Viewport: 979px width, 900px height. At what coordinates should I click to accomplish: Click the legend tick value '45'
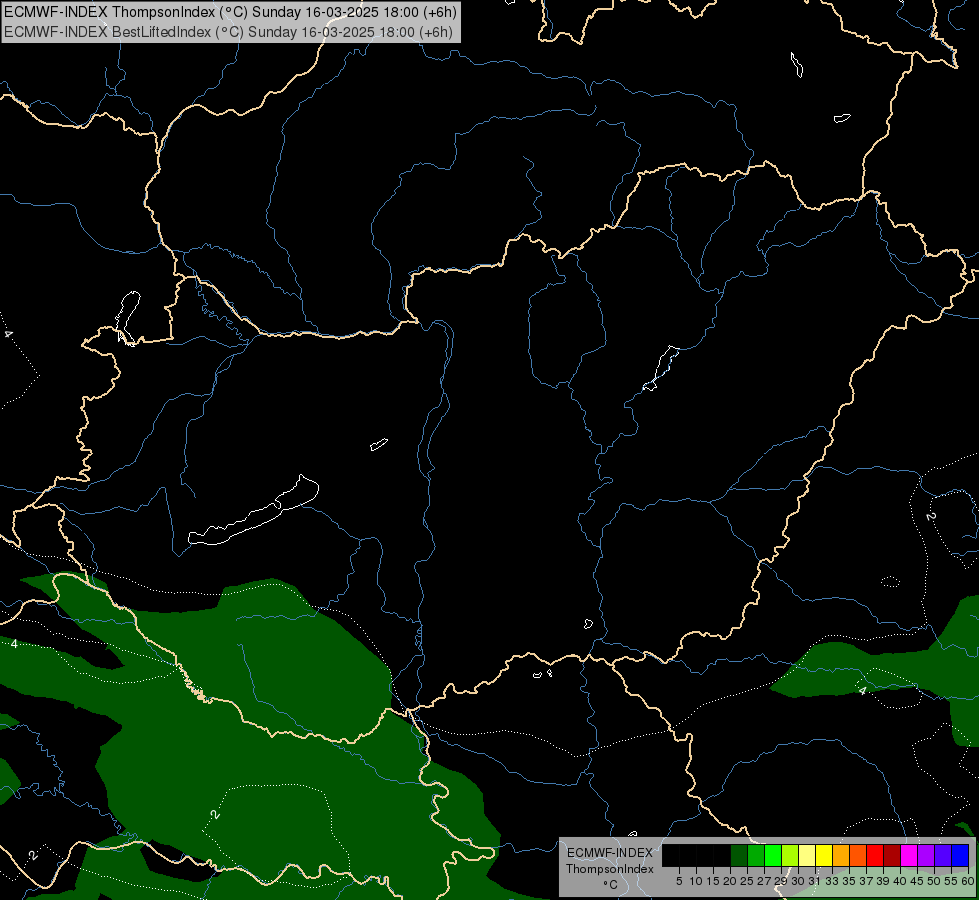(x=917, y=881)
